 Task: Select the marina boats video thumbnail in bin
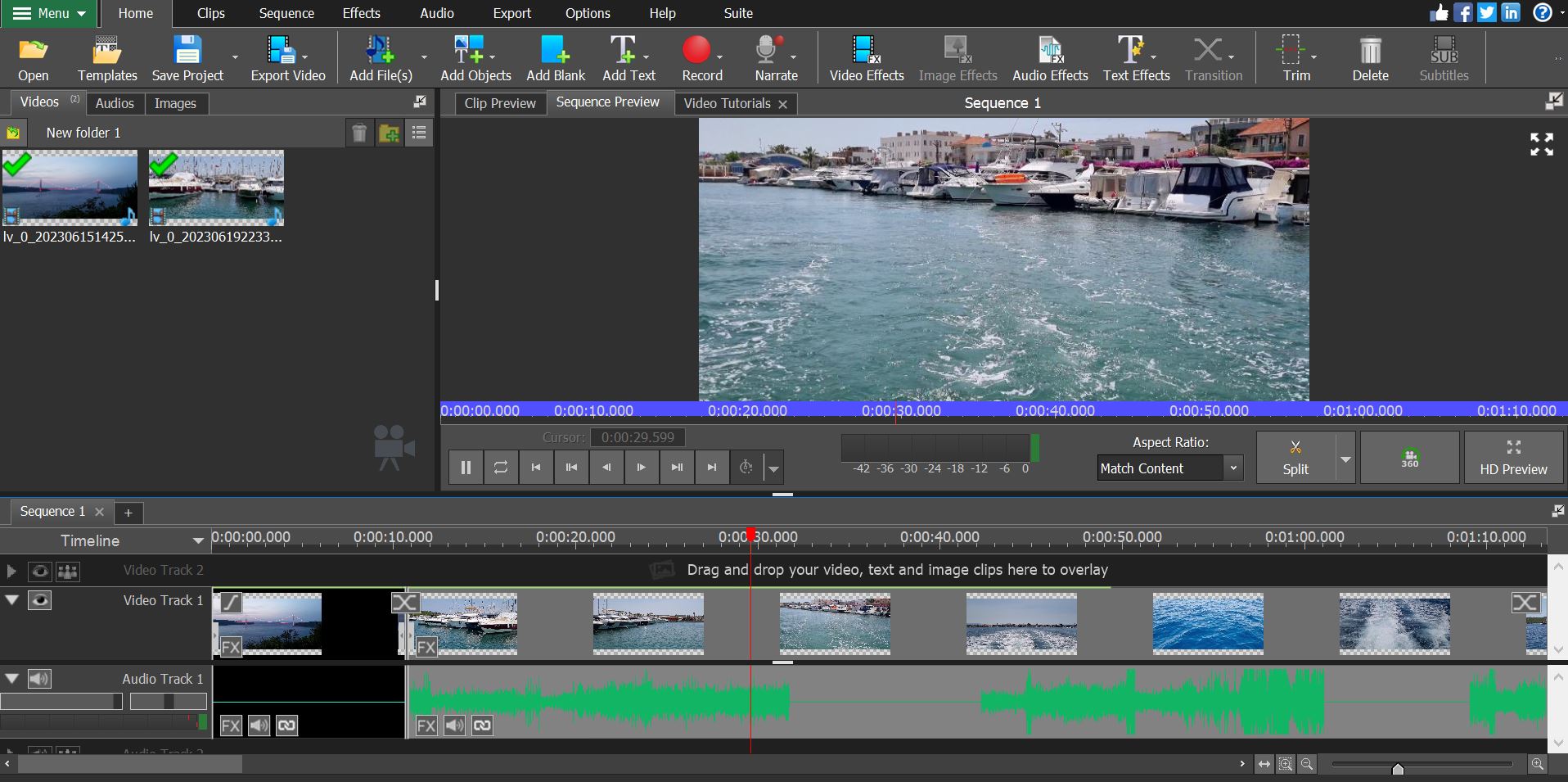pyautogui.click(x=216, y=188)
